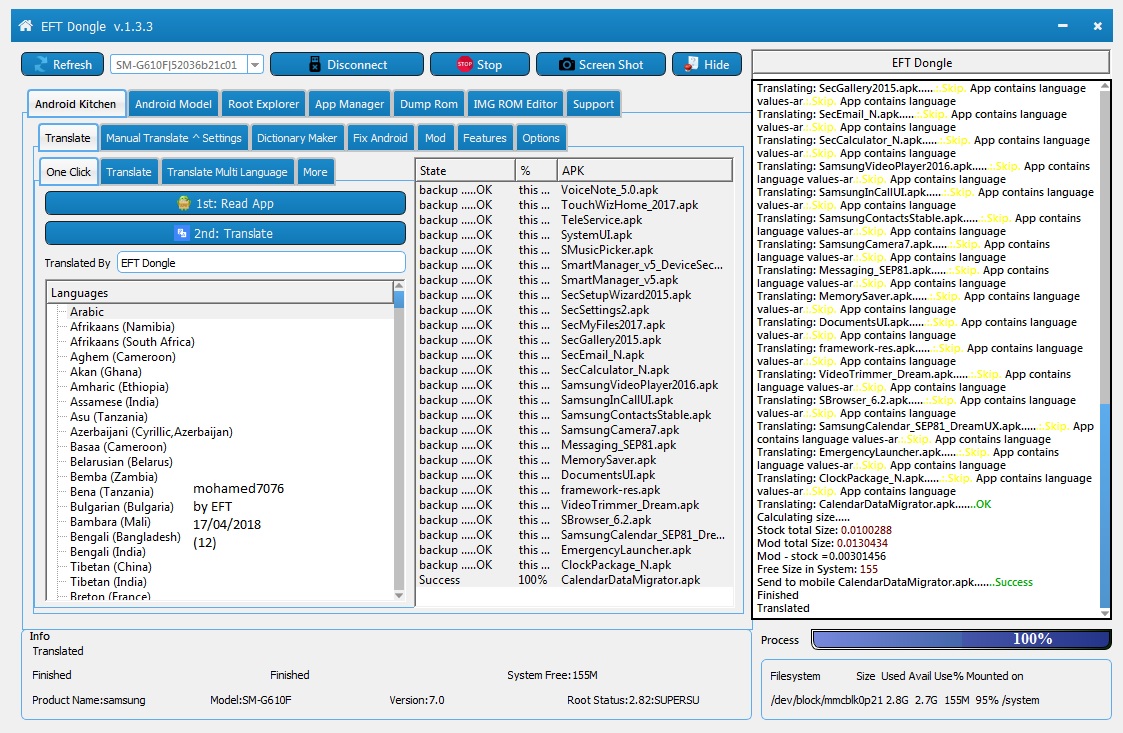Switch to Android Kitchen tab
This screenshot has width=1123, height=733.
tap(76, 104)
